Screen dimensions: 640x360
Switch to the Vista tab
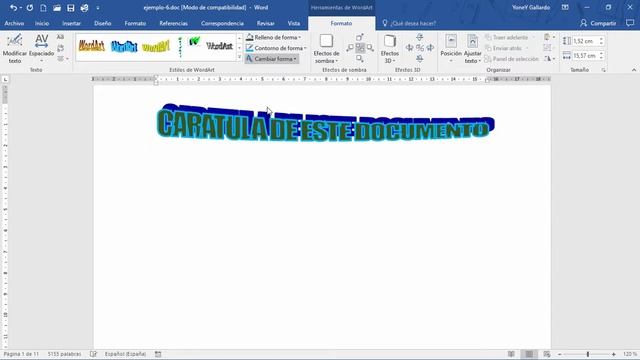pos(293,23)
